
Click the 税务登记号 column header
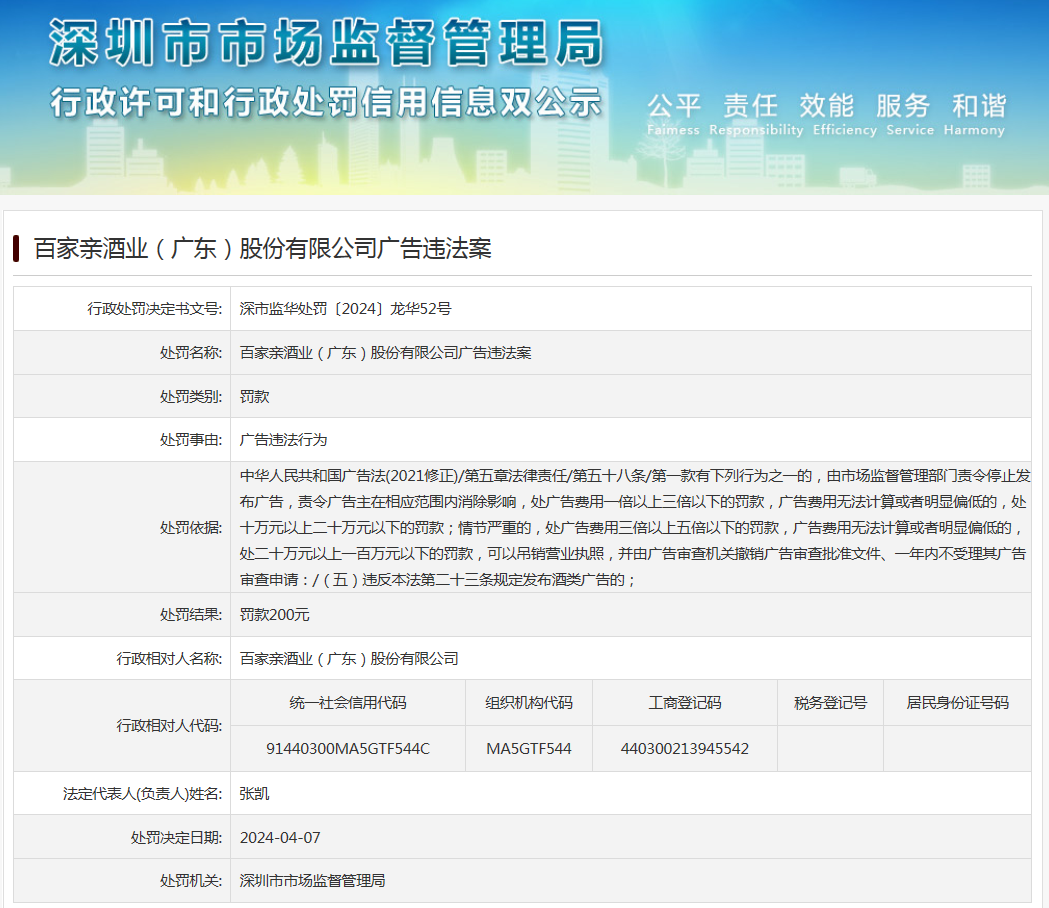tap(830, 703)
